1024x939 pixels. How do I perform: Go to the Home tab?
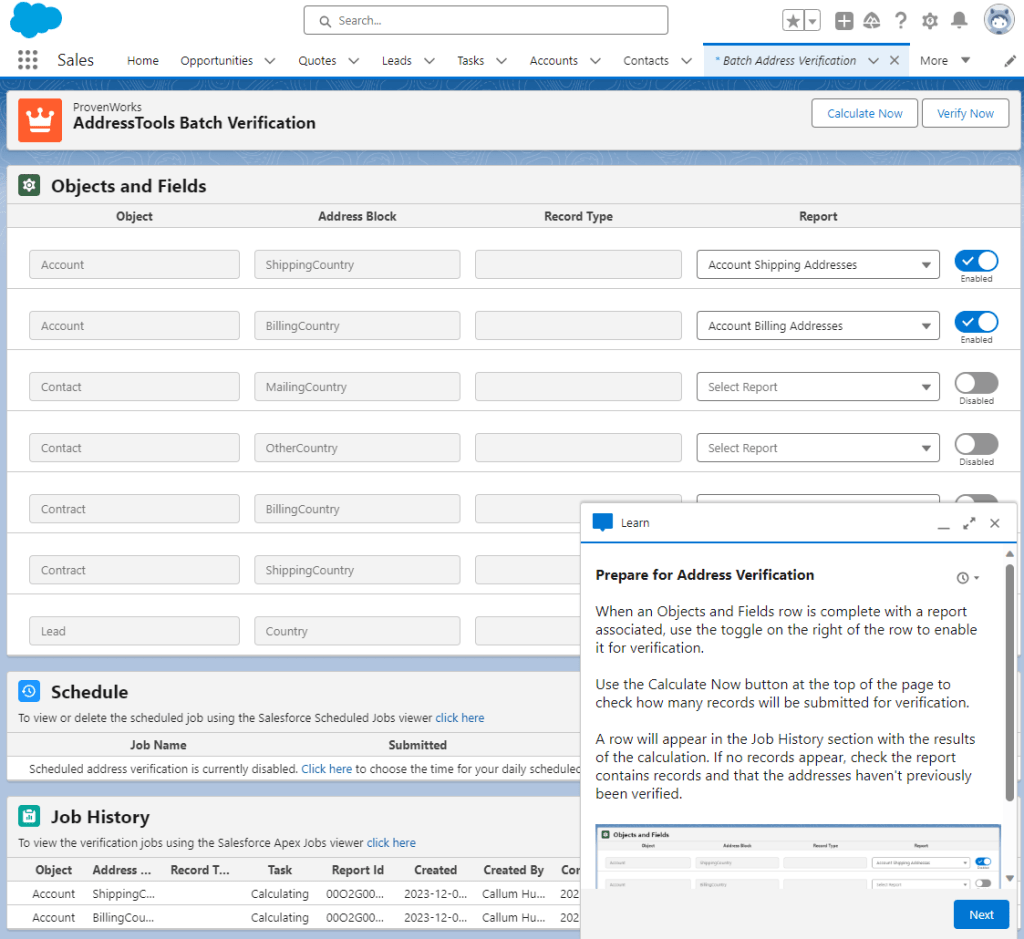[x=142, y=60]
